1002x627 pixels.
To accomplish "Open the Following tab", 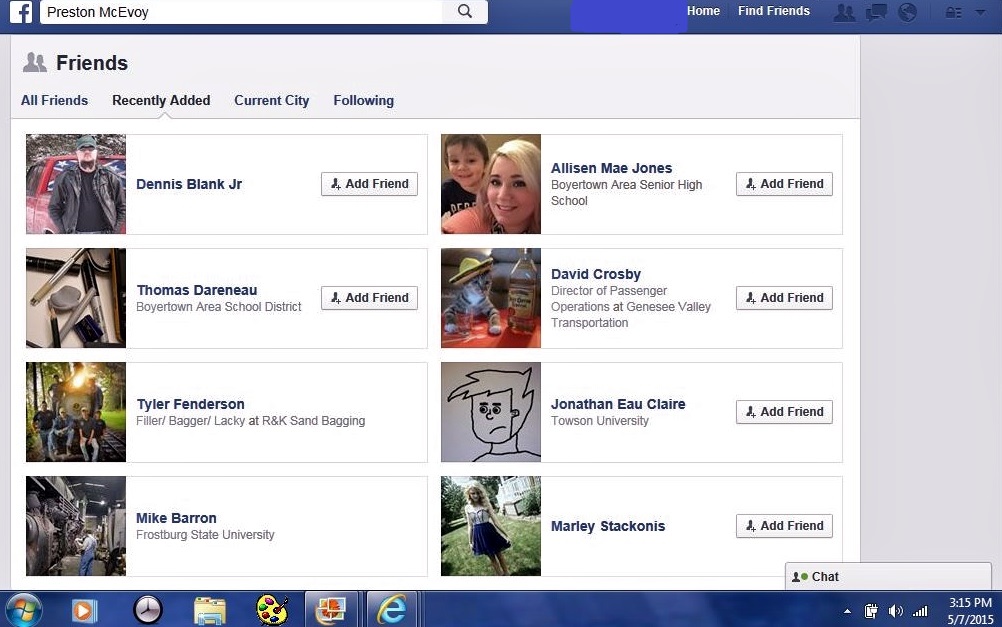I will [364, 100].
